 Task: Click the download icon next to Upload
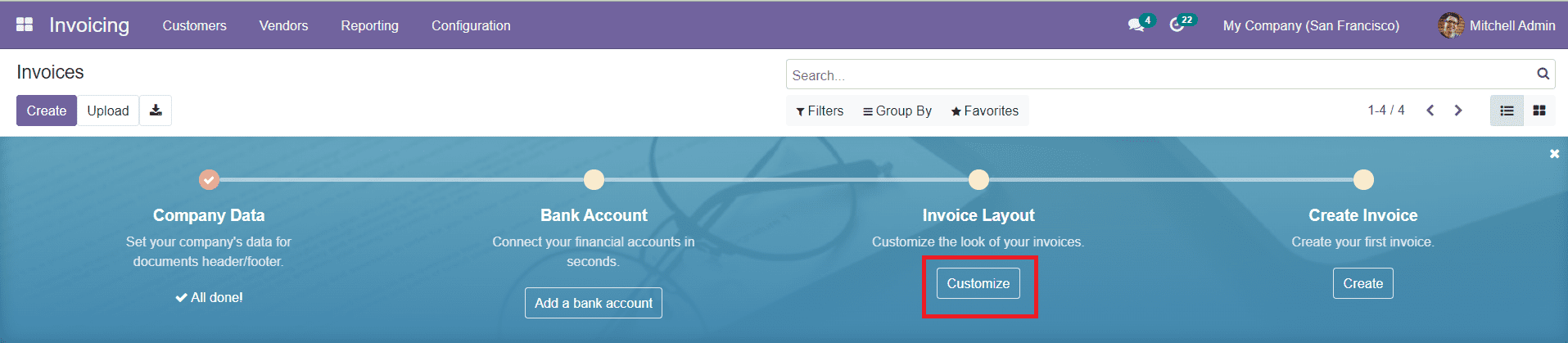156,111
